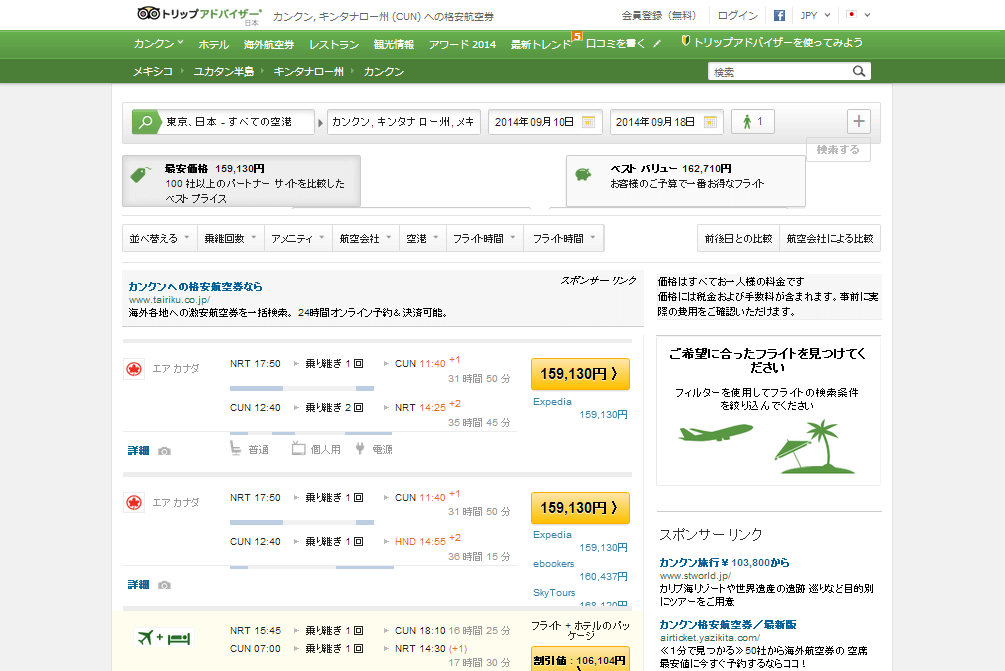Select the レストラン menu item
Screen dimensions: 1005x671
click(x=334, y=44)
